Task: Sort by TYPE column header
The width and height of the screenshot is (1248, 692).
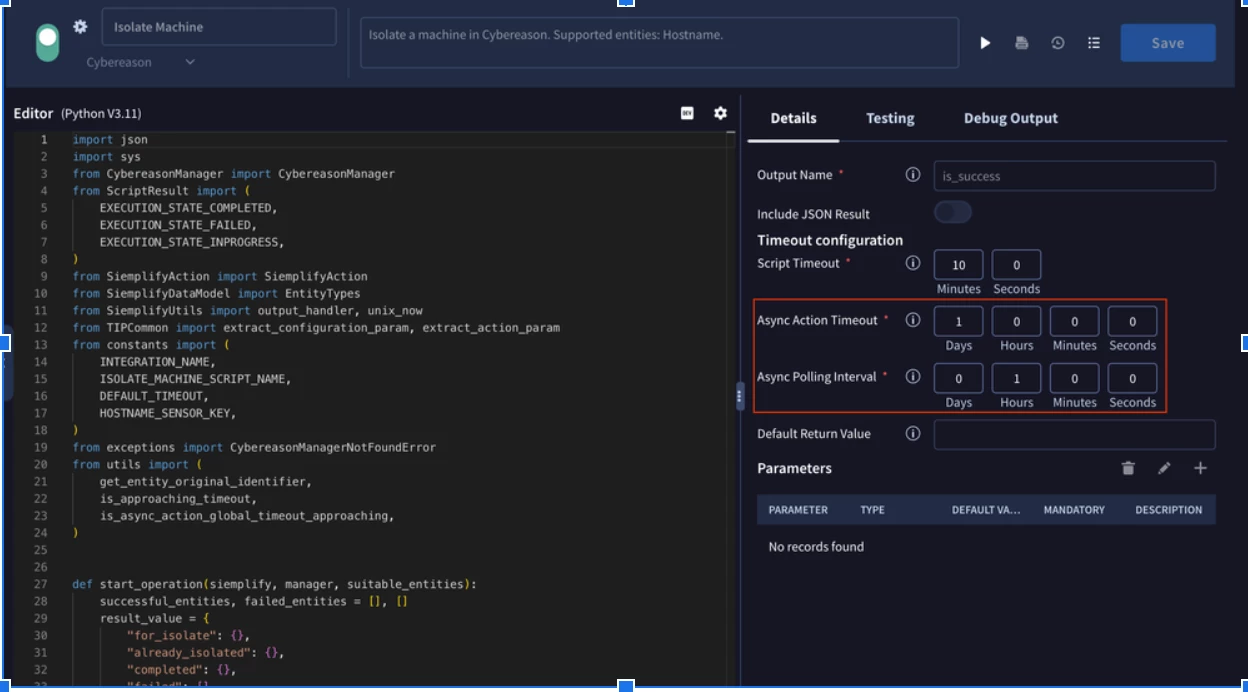Action: pos(872,510)
